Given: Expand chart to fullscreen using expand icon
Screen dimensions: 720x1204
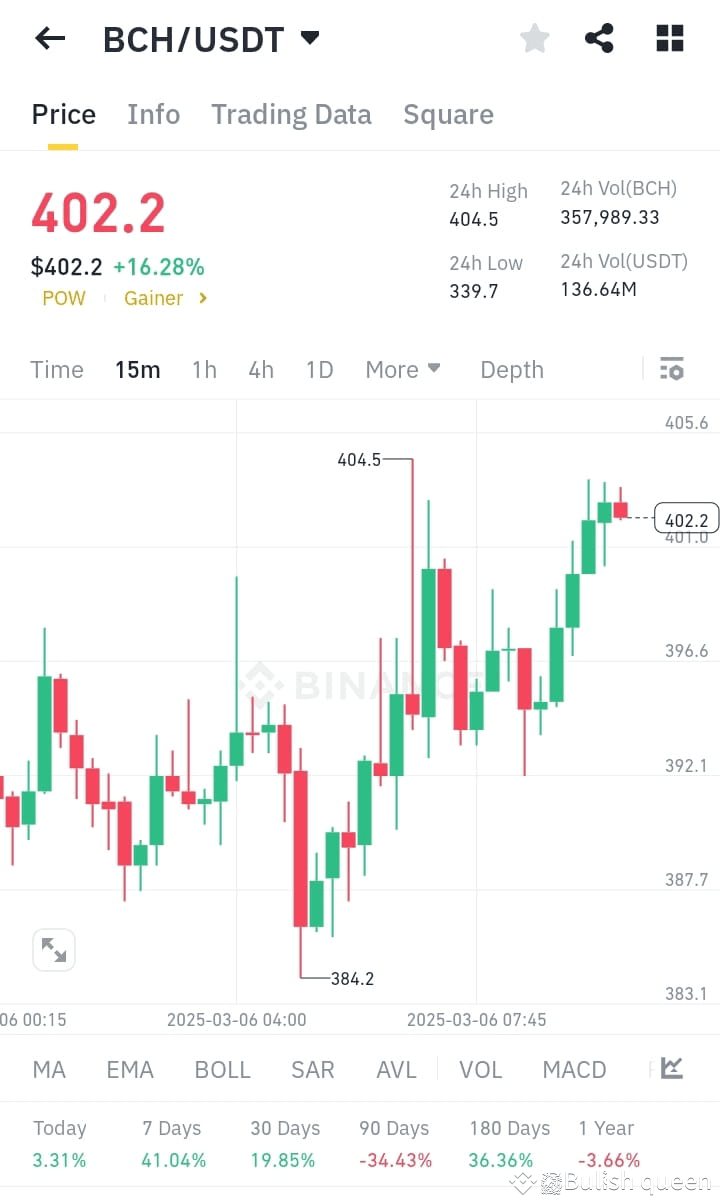Looking at the screenshot, I should [53, 949].
